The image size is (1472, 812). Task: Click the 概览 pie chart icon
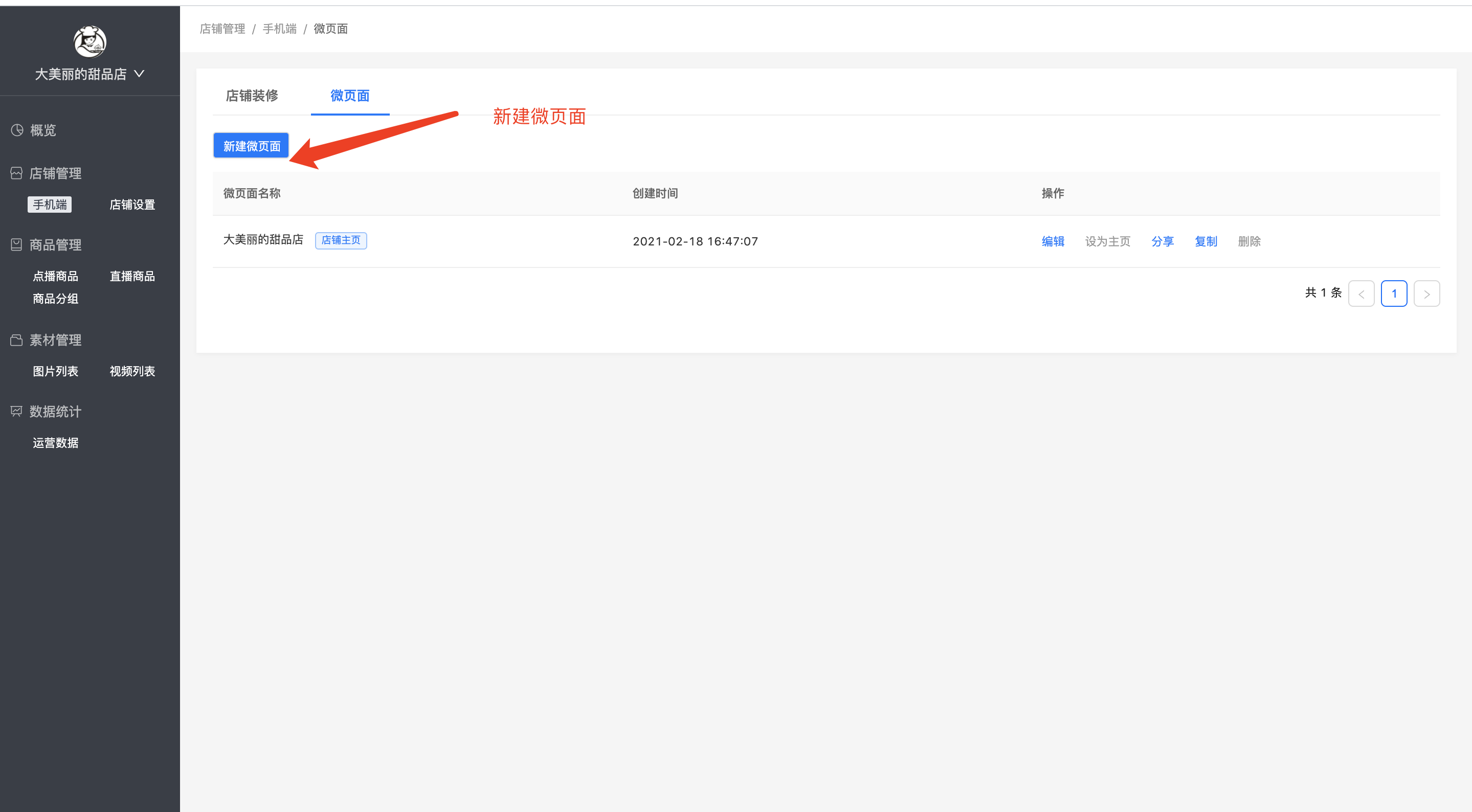(17, 130)
